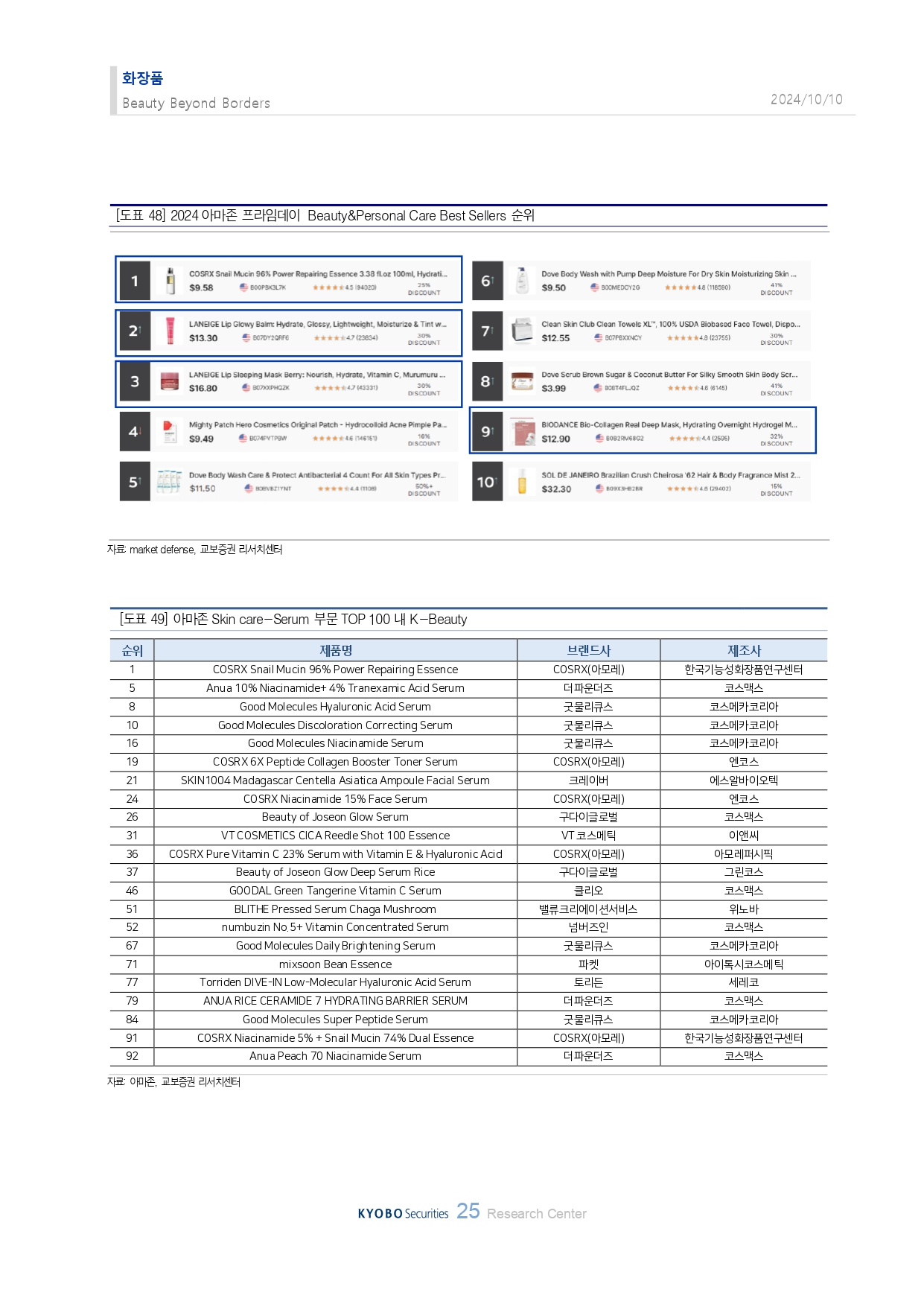Screen dimensions: 924x1307
Task: Click the rank 10 badge
Action: tap(488, 482)
